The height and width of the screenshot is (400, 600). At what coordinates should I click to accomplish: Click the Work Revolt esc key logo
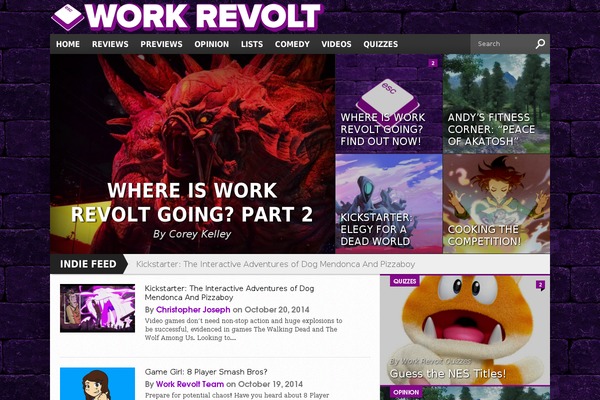tap(67, 17)
